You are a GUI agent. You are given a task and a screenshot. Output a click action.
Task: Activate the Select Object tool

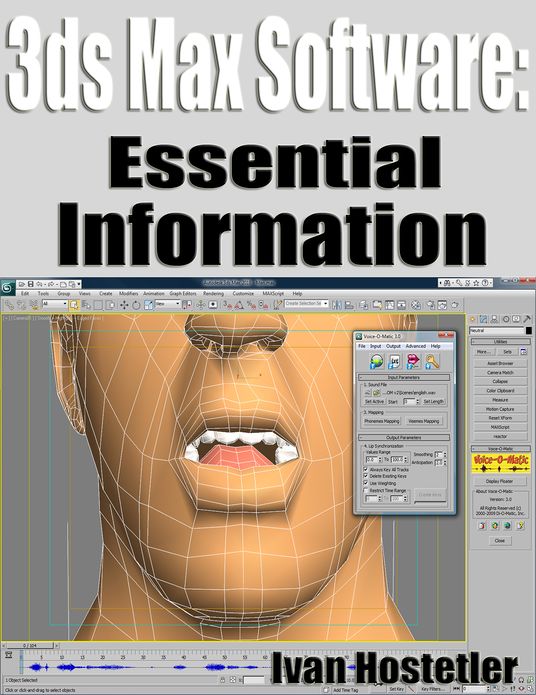[74, 305]
